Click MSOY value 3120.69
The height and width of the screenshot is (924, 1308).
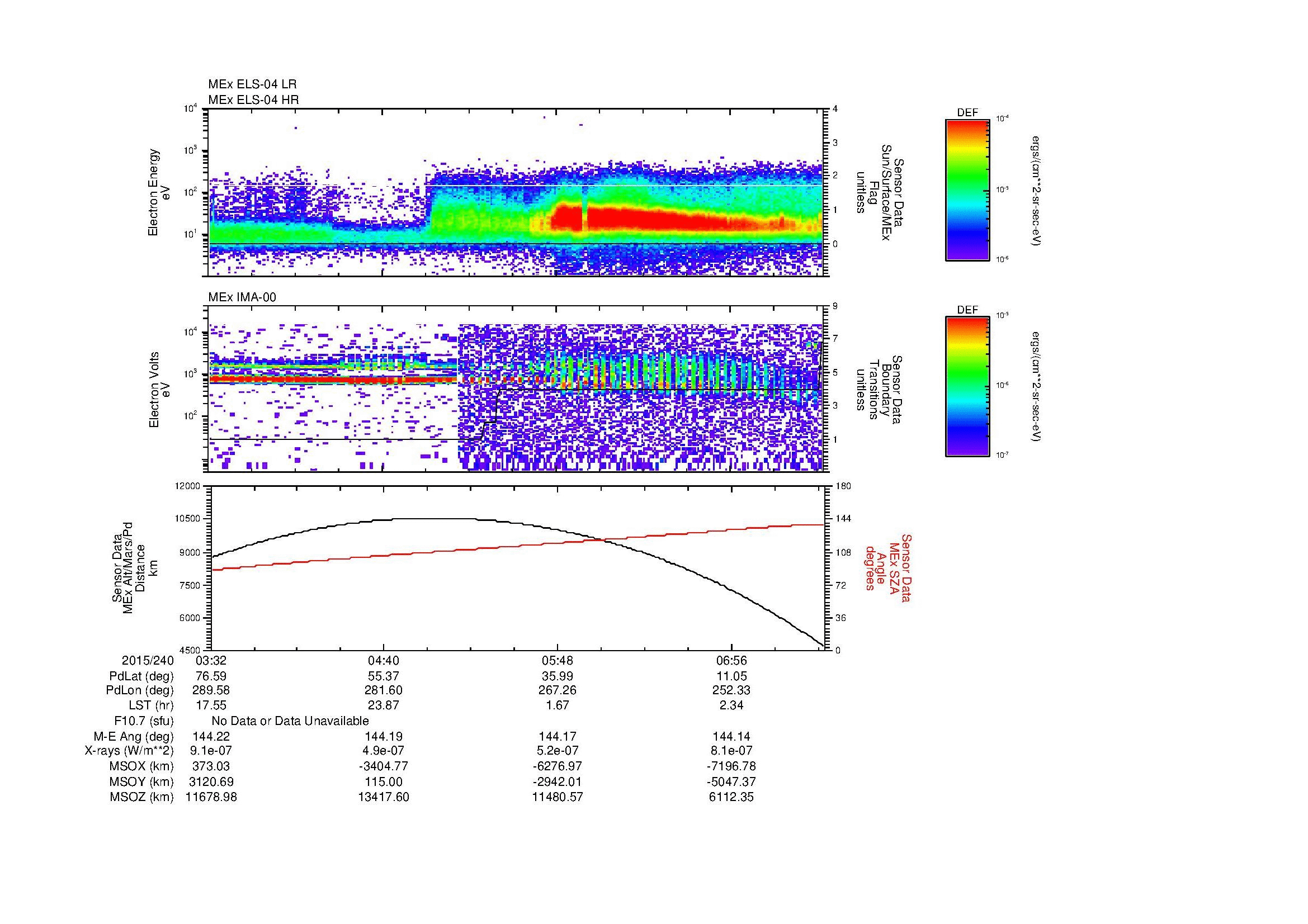[x=211, y=781]
